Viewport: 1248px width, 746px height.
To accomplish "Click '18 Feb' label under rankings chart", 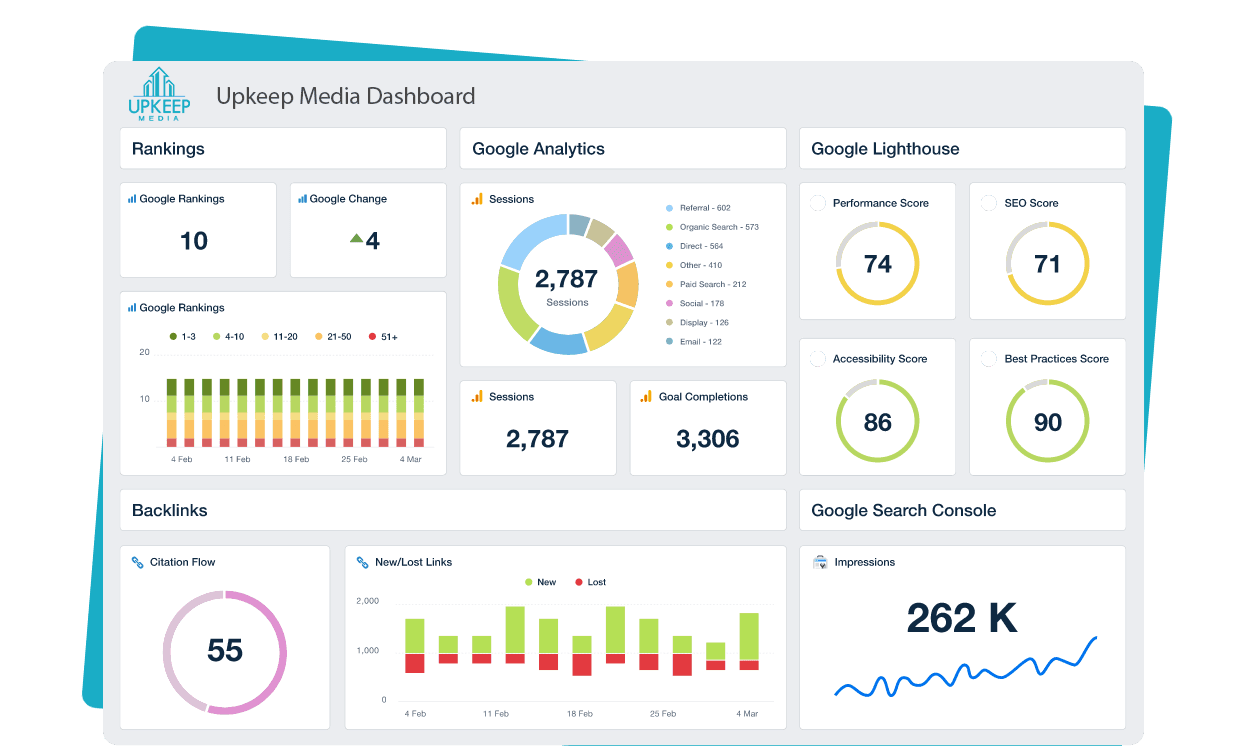I will click(x=296, y=459).
